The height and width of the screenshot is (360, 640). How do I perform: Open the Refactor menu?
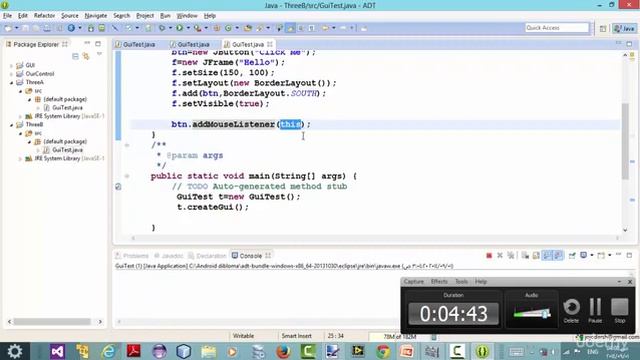point(44,16)
